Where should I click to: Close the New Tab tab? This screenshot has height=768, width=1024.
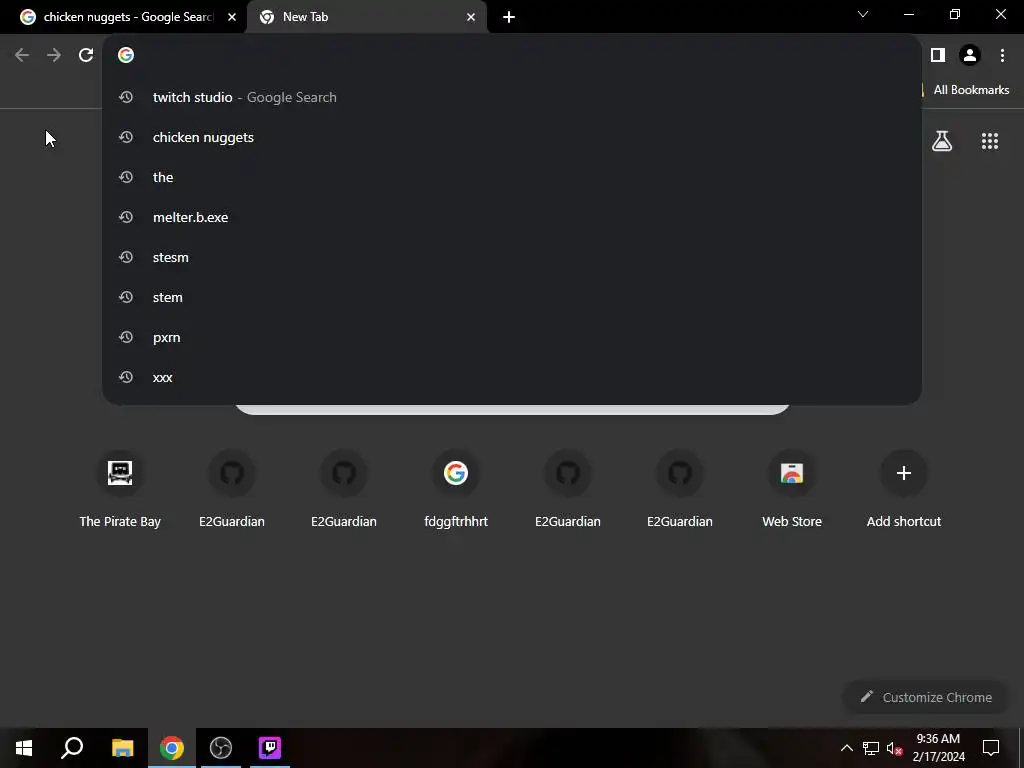click(x=471, y=17)
